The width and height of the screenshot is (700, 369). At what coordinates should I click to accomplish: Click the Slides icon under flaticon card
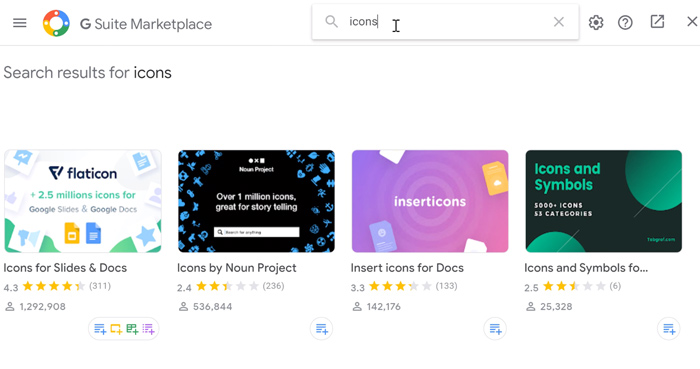click(x=116, y=329)
